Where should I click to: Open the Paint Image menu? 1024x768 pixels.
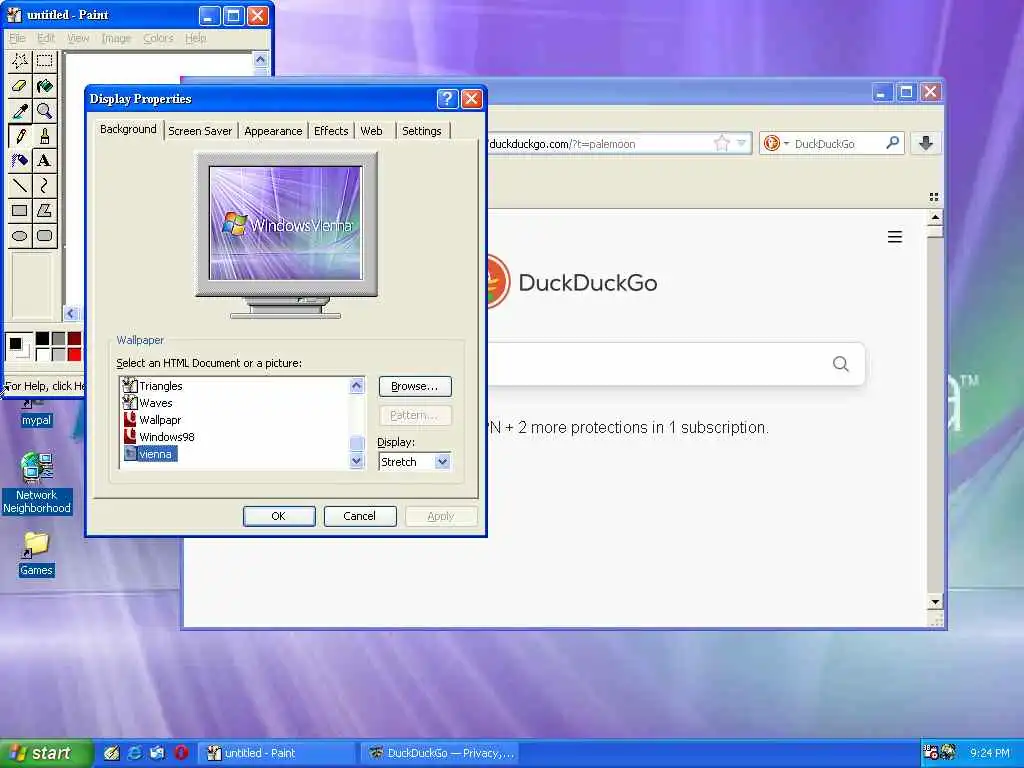coord(116,38)
